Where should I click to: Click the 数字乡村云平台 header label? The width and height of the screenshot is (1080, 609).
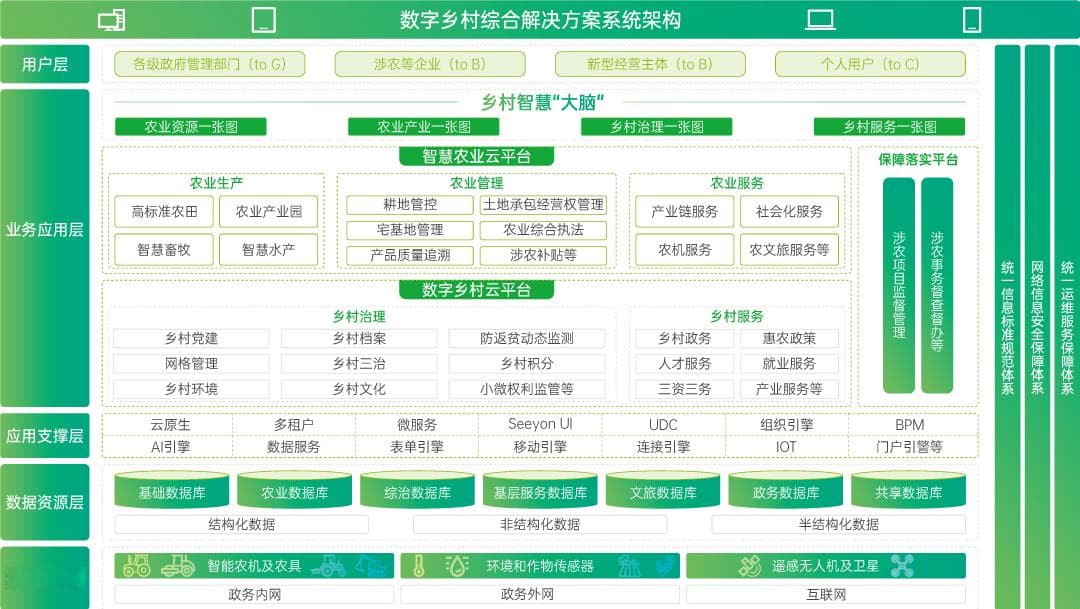click(477, 289)
